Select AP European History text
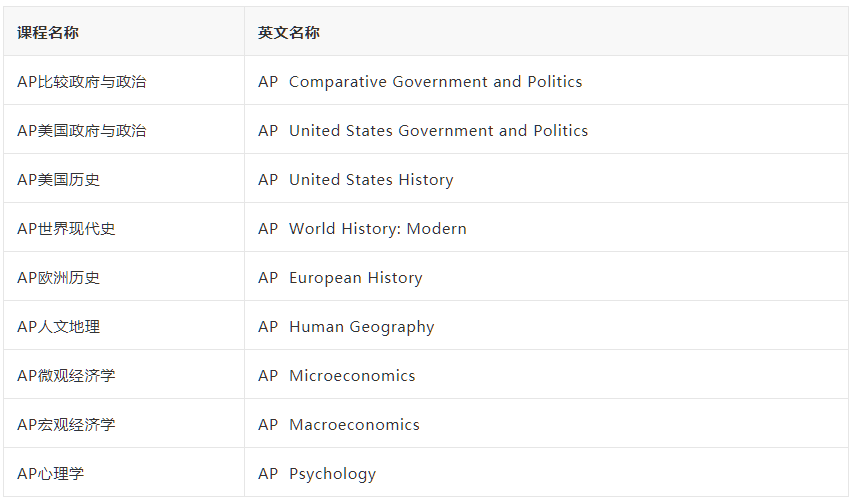 [x=340, y=278]
